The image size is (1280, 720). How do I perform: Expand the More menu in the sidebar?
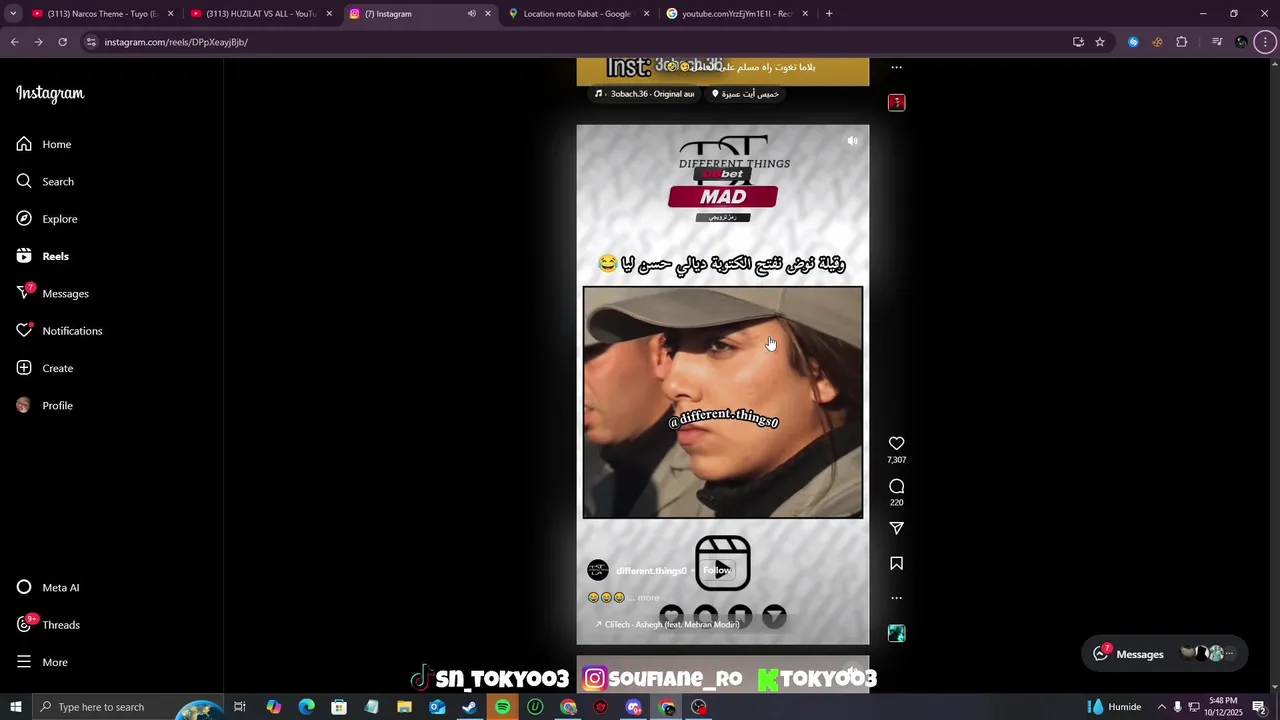tap(42, 662)
